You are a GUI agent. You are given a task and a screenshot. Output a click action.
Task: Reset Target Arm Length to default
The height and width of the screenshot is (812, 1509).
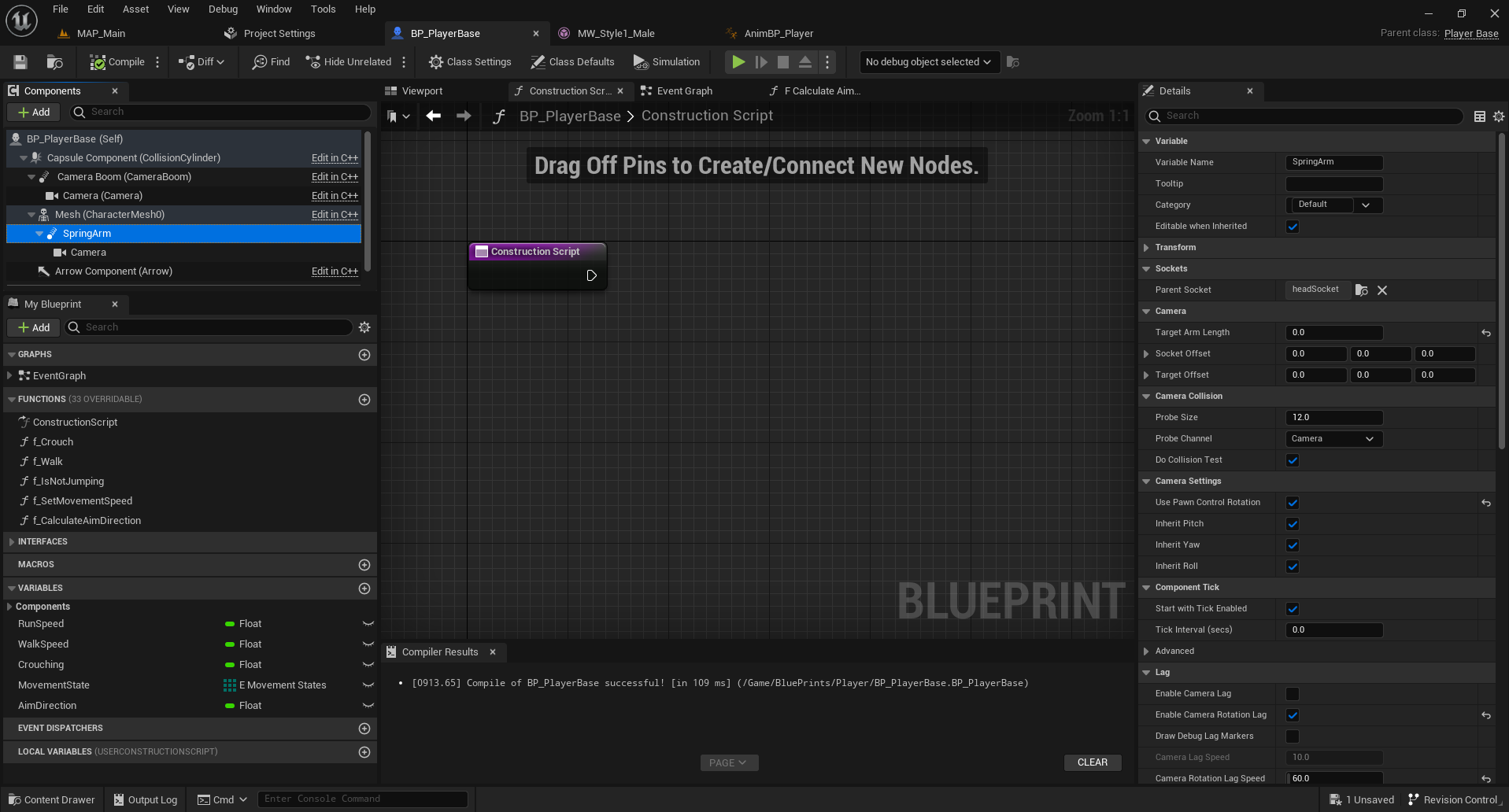(x=1486, y=333)
